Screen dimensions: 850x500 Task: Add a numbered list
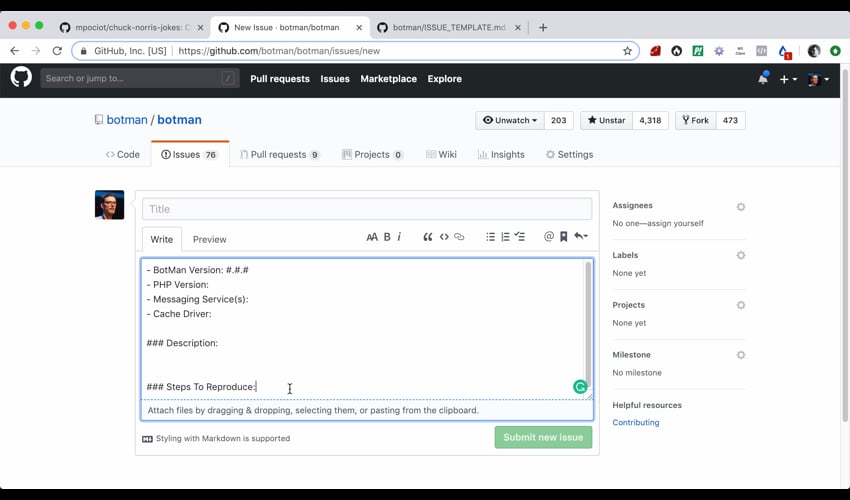[505, 237]
